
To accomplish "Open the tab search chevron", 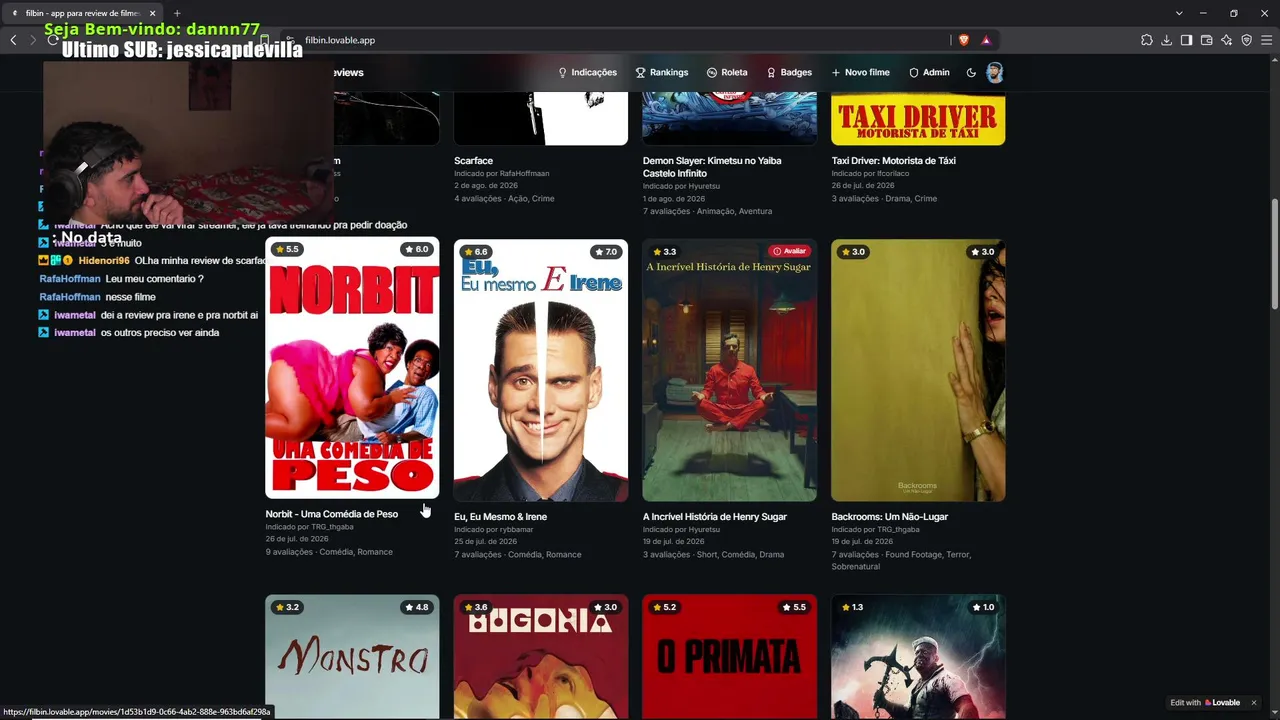I will (1179, 13).
